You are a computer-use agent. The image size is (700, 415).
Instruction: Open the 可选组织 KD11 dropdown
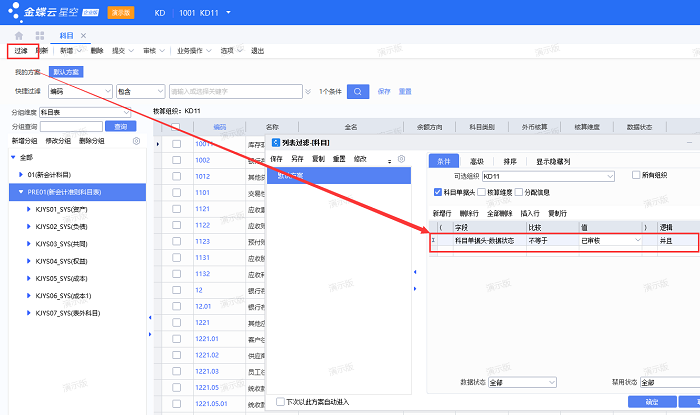point(609,176)
